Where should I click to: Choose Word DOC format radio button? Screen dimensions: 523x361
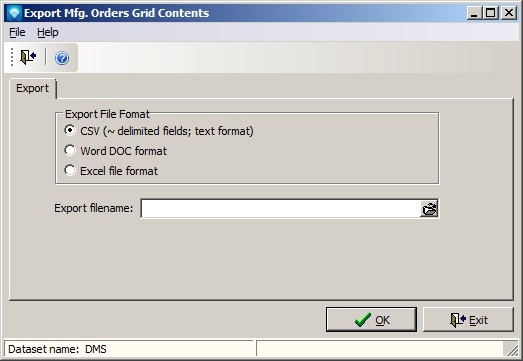pyautogui.click(x=115, y=151)
